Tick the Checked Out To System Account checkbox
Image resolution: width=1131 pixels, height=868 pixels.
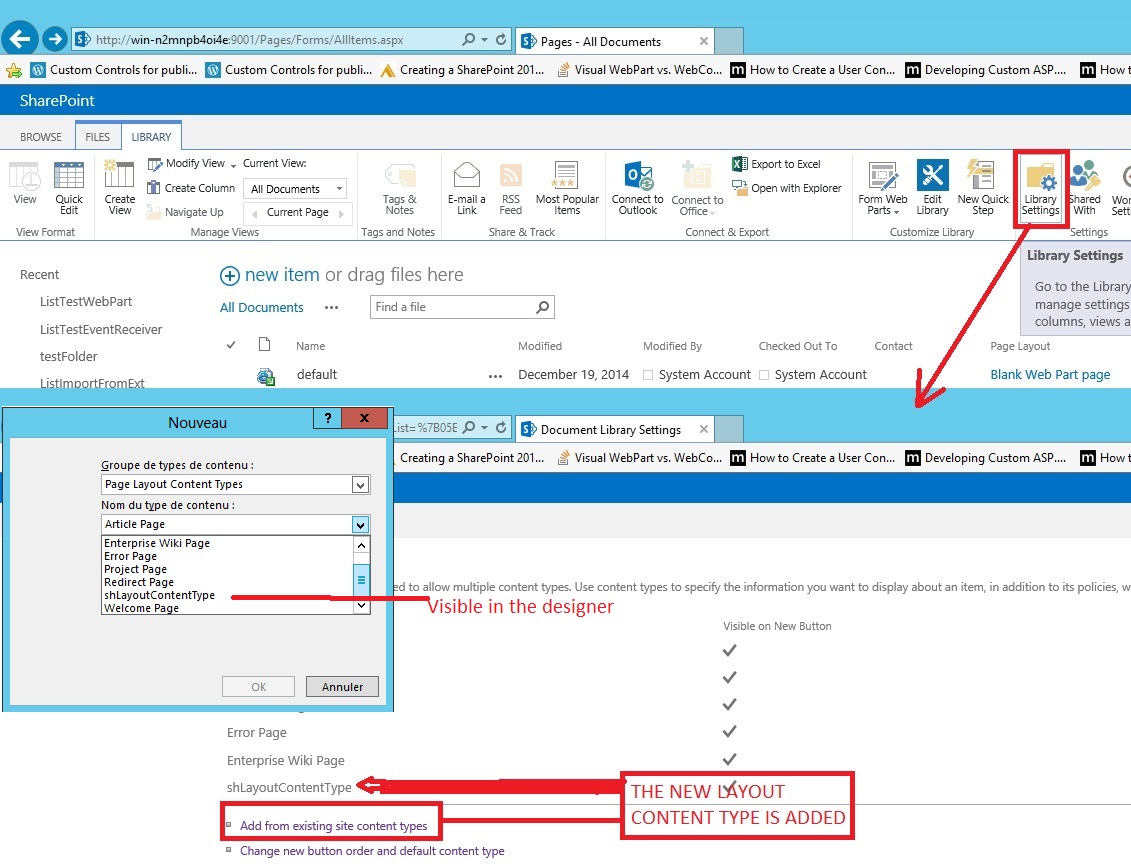point(764,375)
